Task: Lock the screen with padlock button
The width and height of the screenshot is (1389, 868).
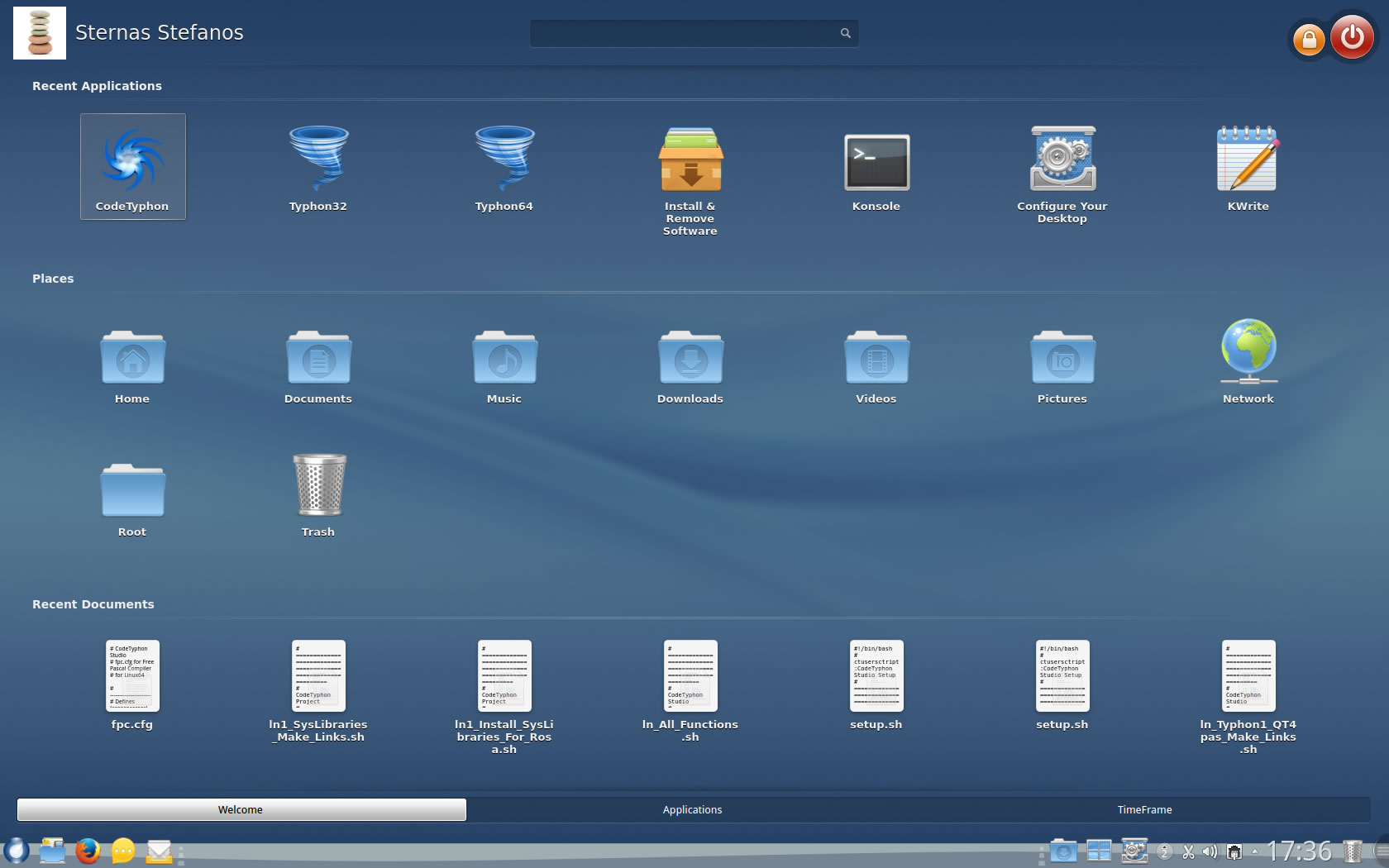Action: (1309, 39)
